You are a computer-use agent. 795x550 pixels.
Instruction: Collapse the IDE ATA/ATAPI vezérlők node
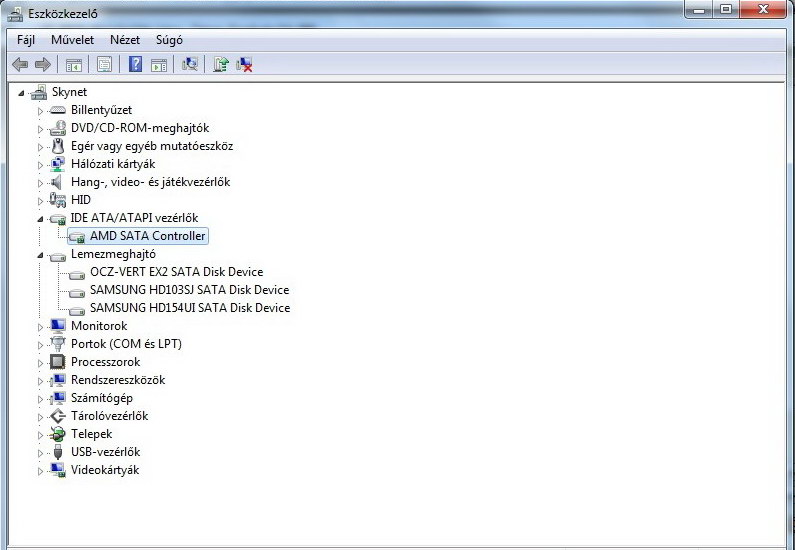point(40,219)
